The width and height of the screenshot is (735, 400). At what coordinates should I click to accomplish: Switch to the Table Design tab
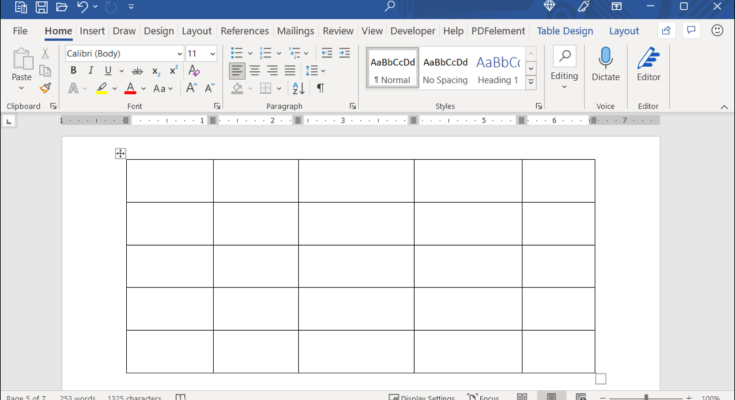(x=564, y=31)
